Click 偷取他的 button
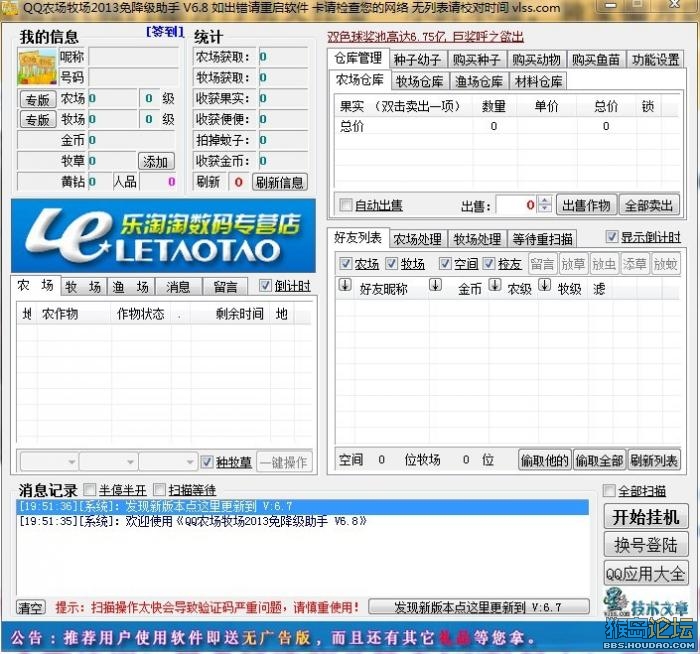The width and height of the screenshot is (700, 654). (545, 460)
